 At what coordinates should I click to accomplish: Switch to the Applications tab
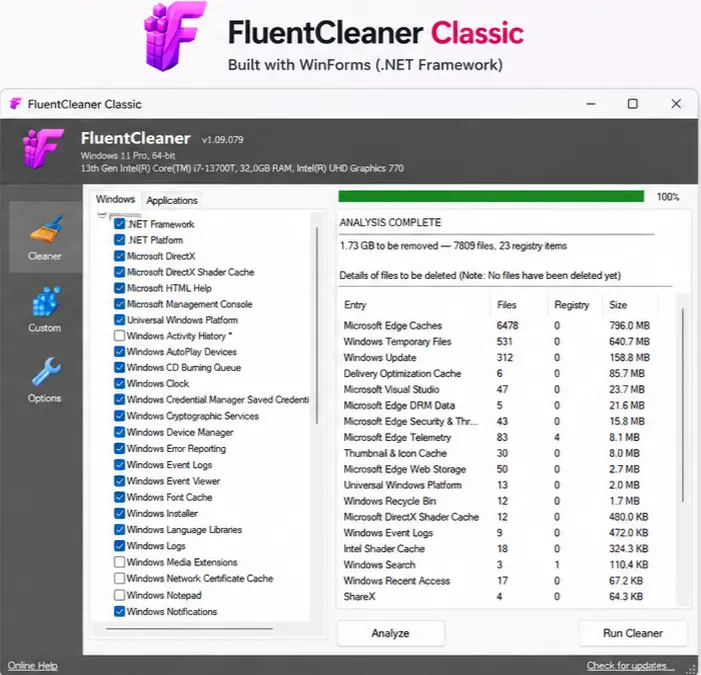[x=172, y=200]
